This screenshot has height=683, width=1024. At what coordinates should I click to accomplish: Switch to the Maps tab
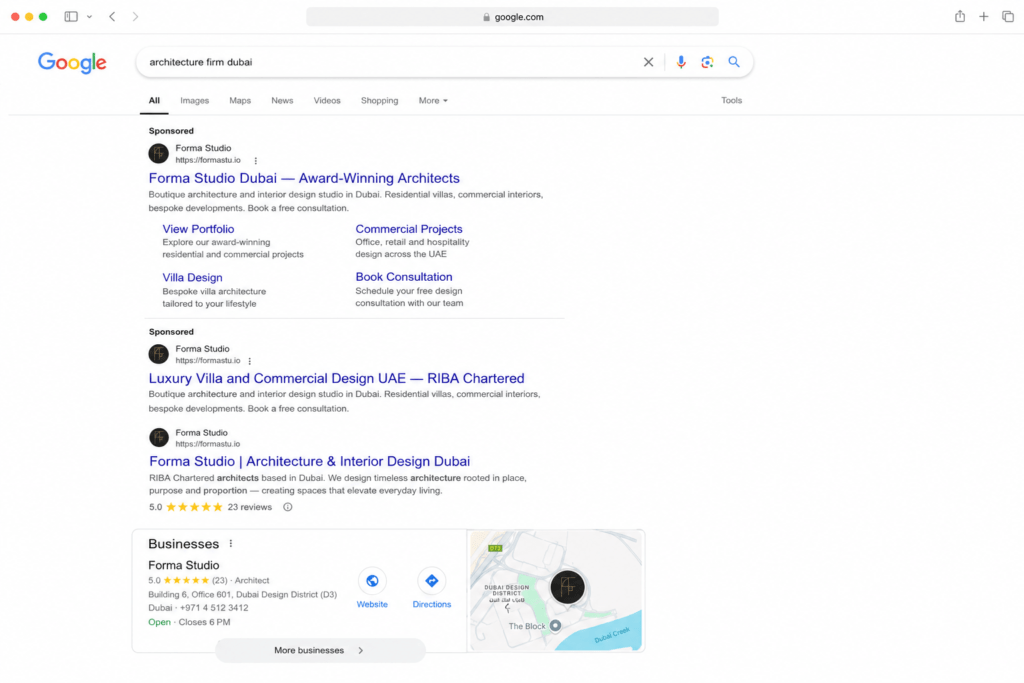[x=240, y=101]
